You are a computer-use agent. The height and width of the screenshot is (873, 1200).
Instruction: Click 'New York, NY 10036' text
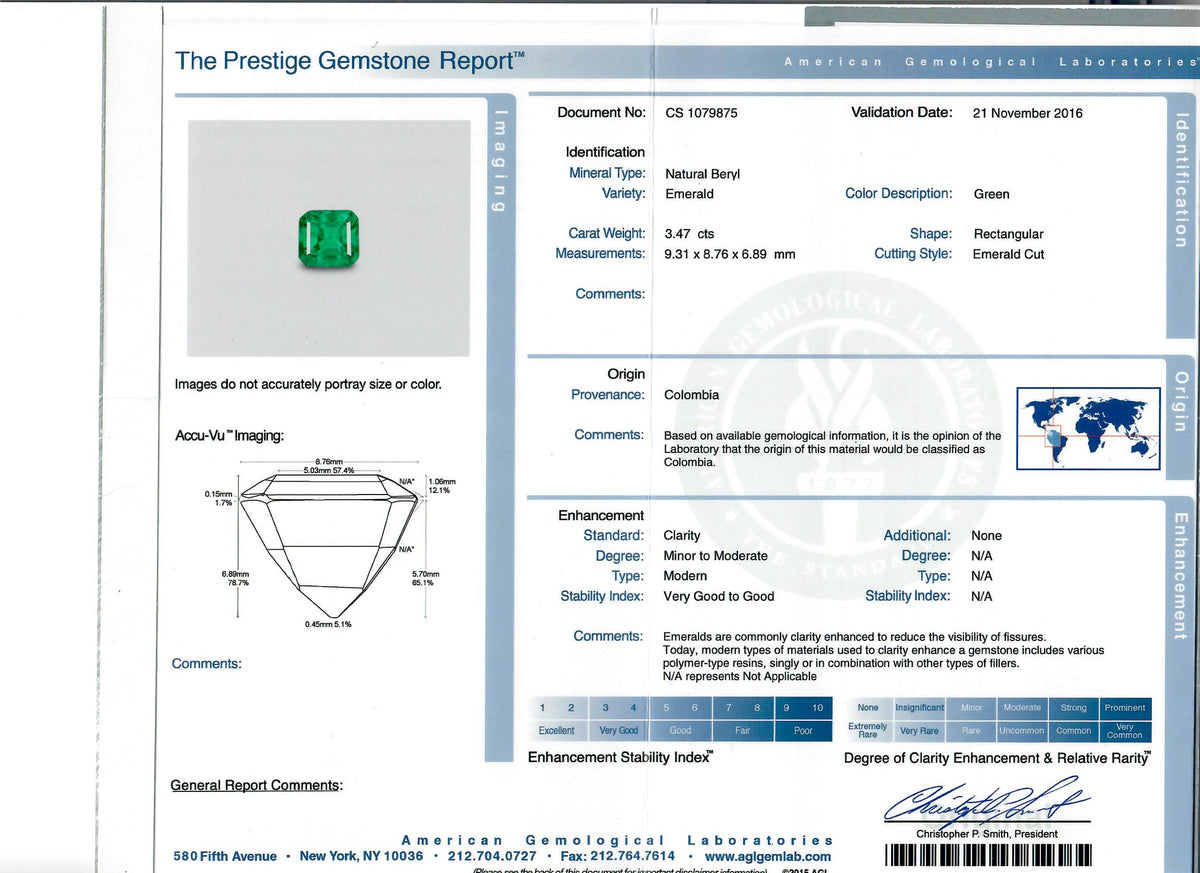[361, 856]
